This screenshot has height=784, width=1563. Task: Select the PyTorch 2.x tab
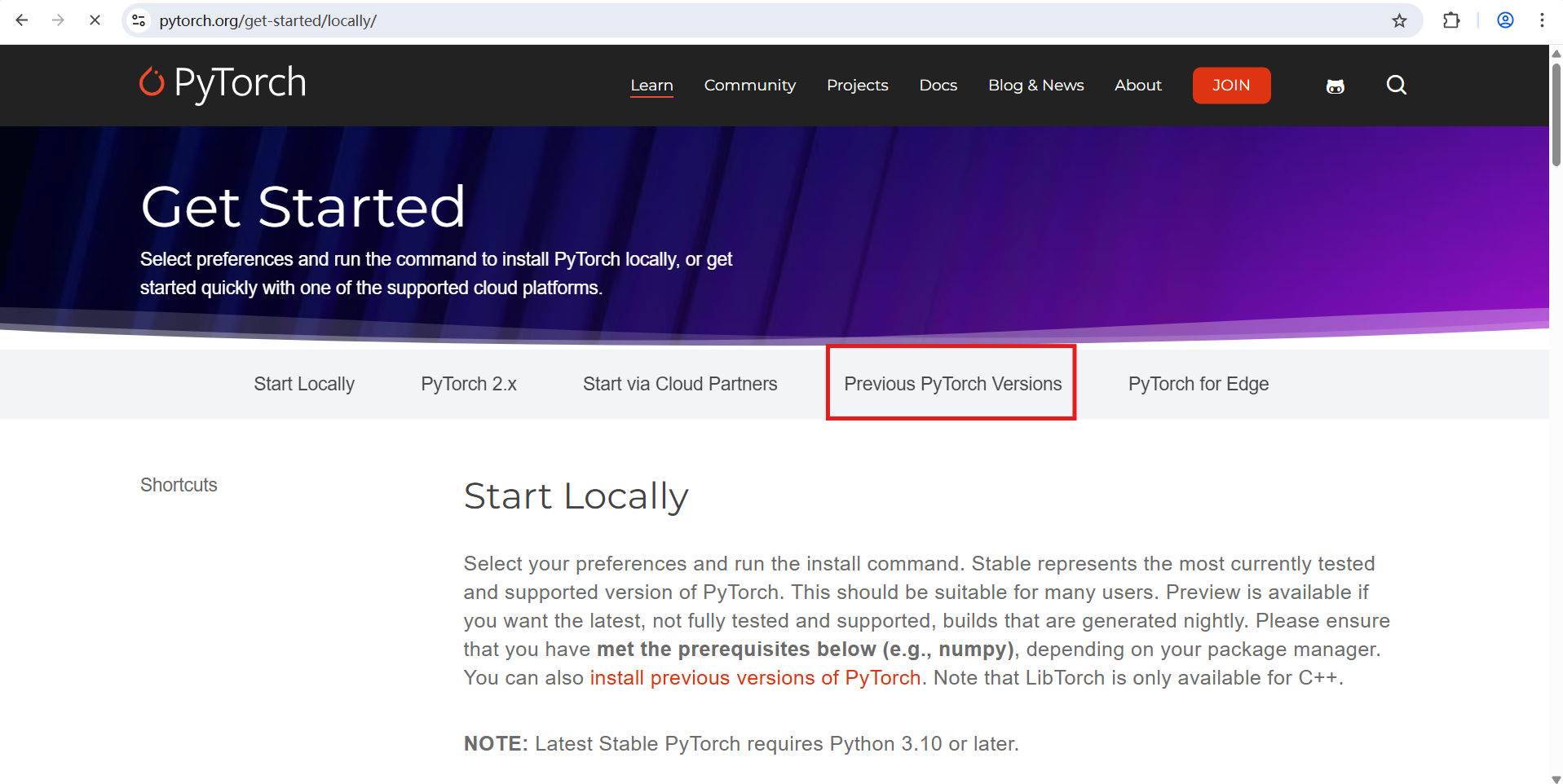point(469,384)
